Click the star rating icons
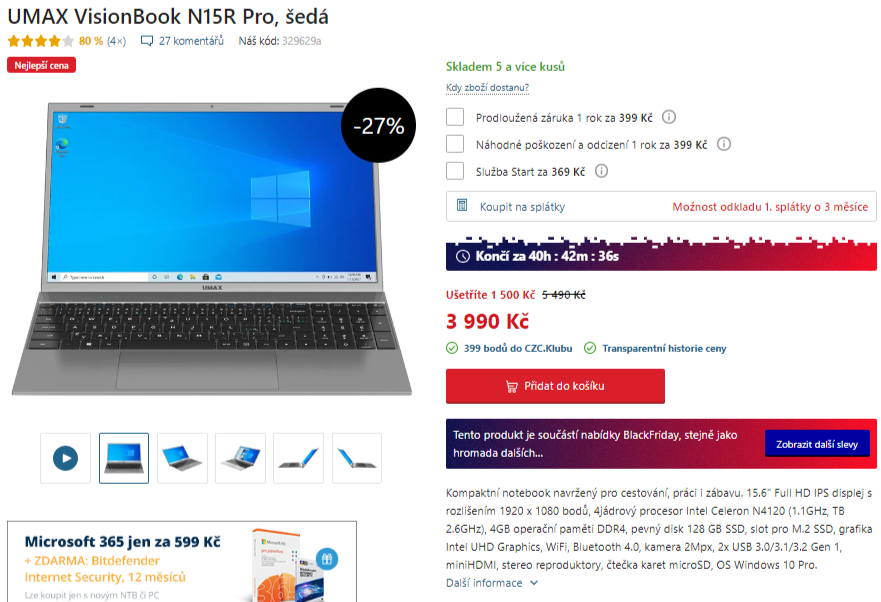The width and height of the screenshot is (881, 602). coord(41,41)
